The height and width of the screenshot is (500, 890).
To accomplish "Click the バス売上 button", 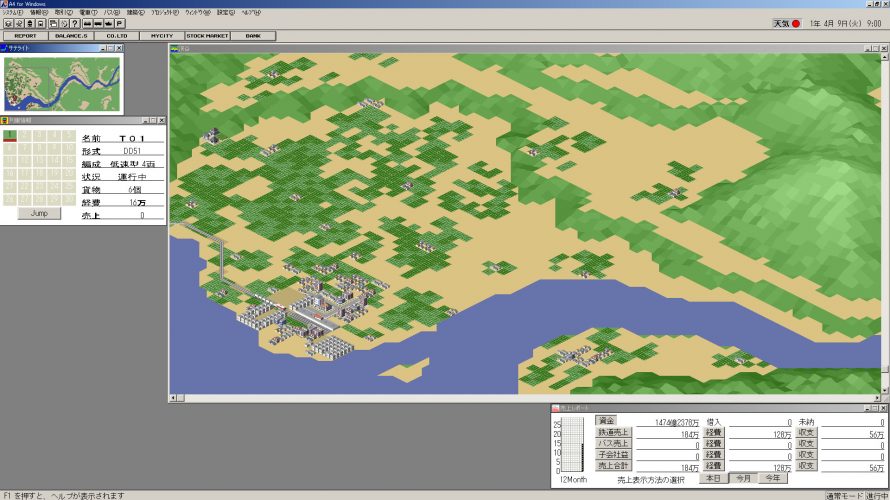I will 613,443.
